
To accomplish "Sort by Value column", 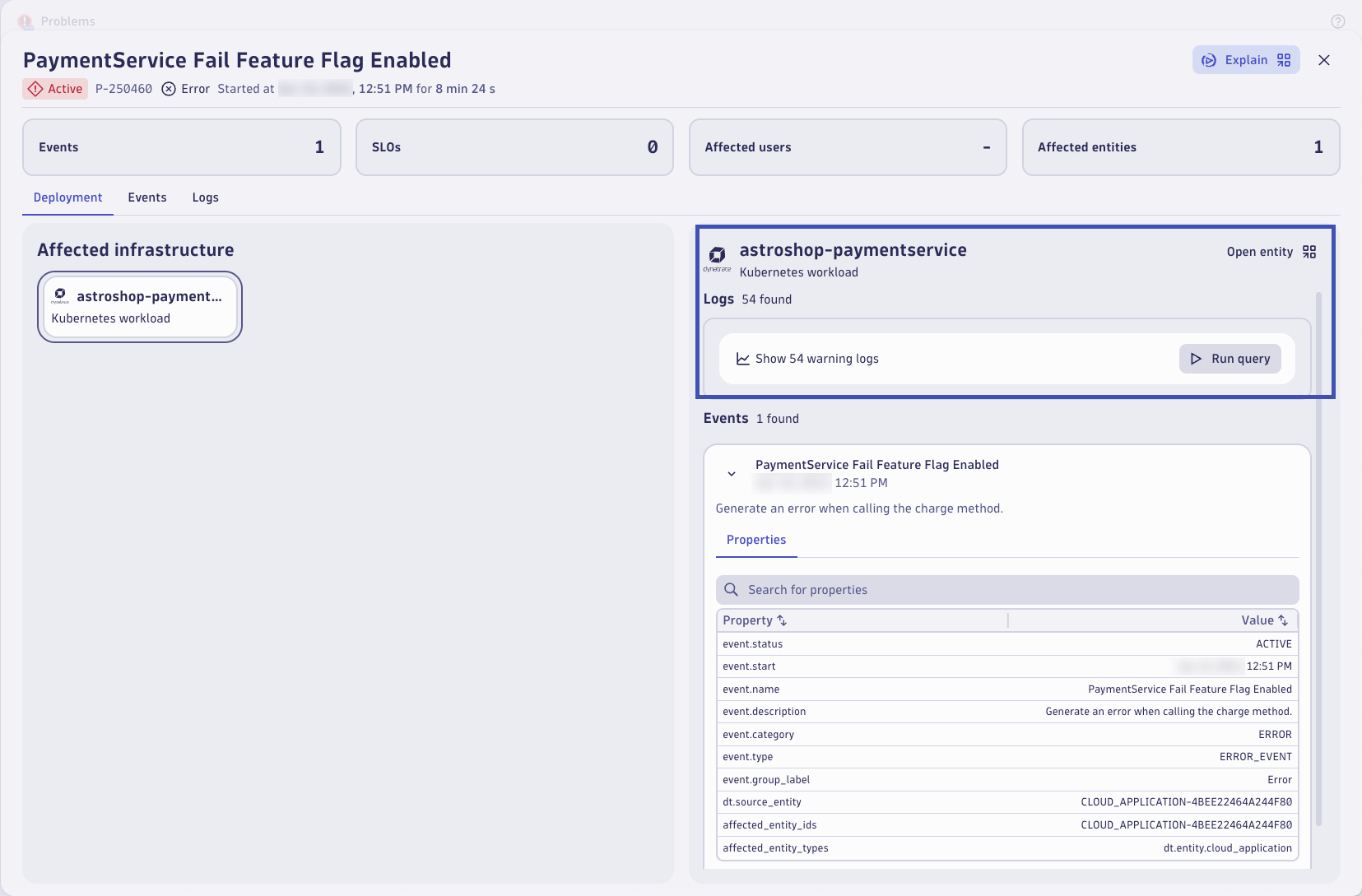I will point(1265,620).
